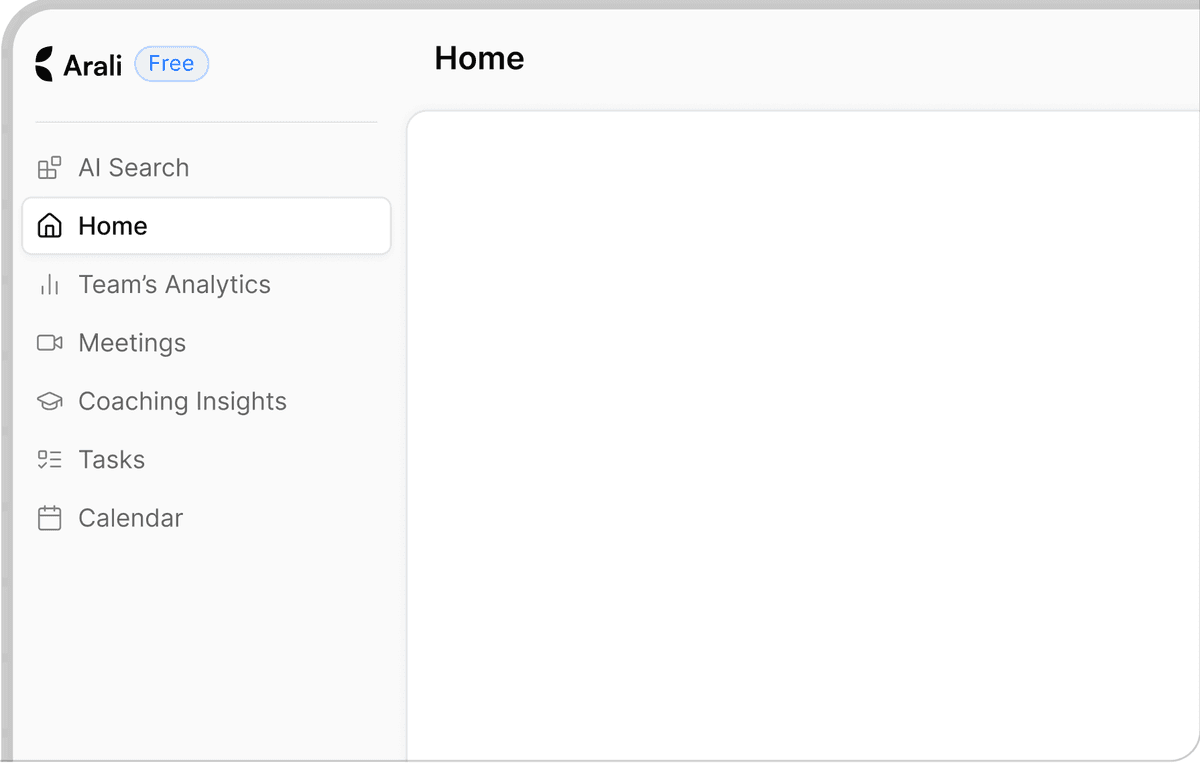
Task: Click the Home page heading
Action: coord(479,59)
